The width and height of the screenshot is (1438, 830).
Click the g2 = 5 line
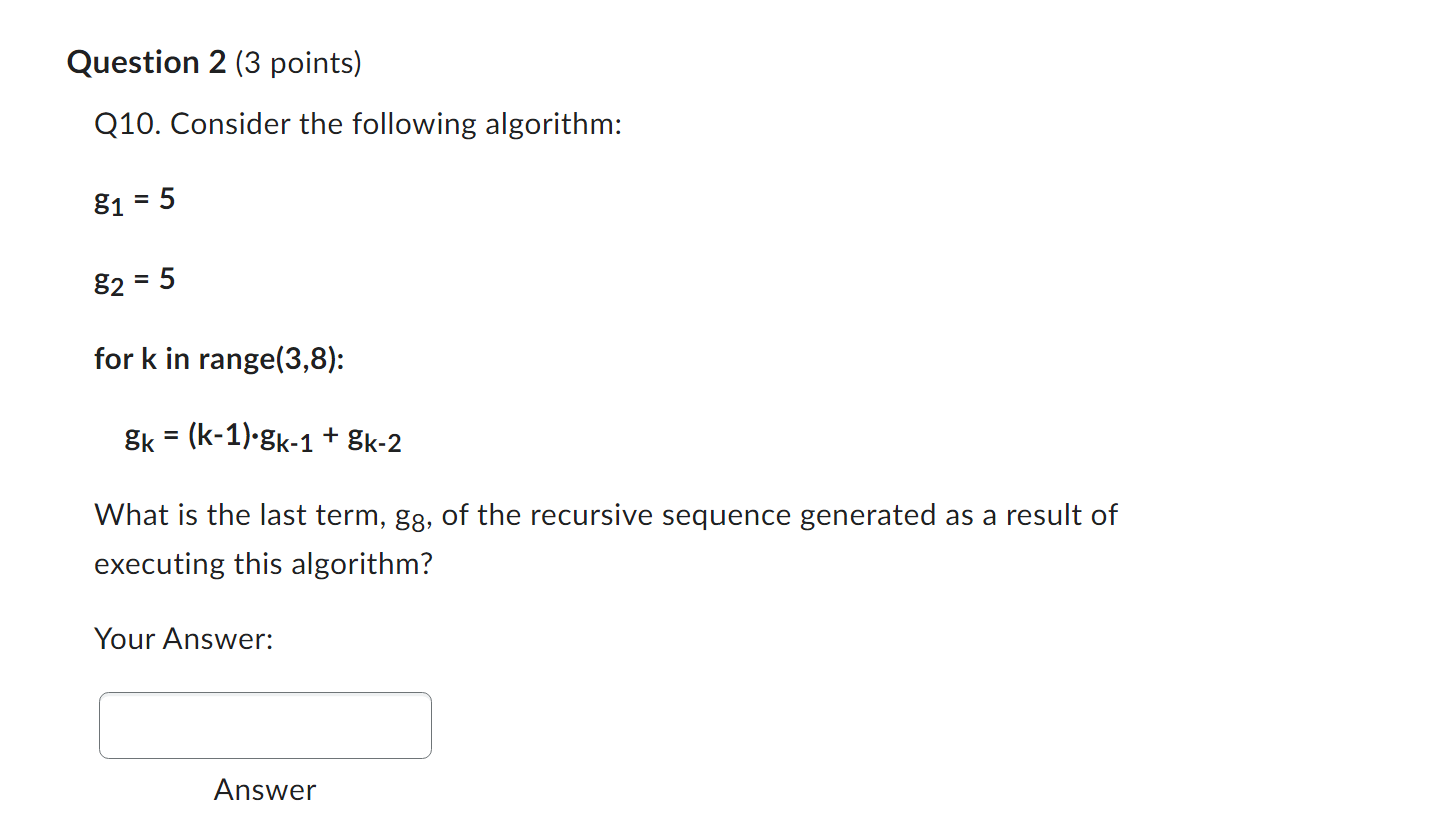click(134, 281)
